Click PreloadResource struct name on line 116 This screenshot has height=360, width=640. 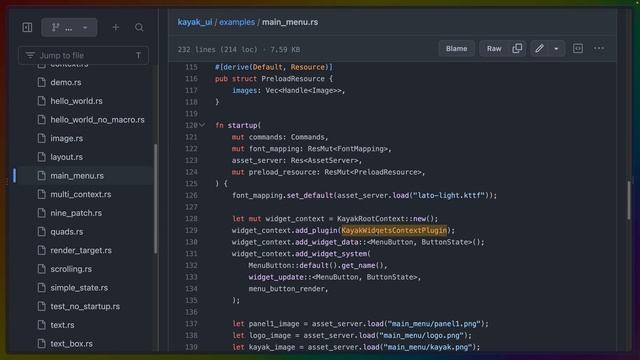tap(293, 79)
